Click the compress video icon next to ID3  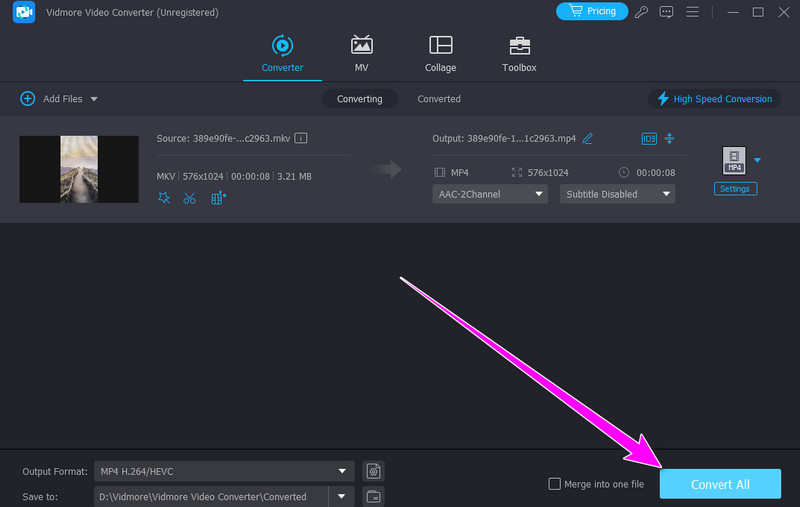point(670,138)
